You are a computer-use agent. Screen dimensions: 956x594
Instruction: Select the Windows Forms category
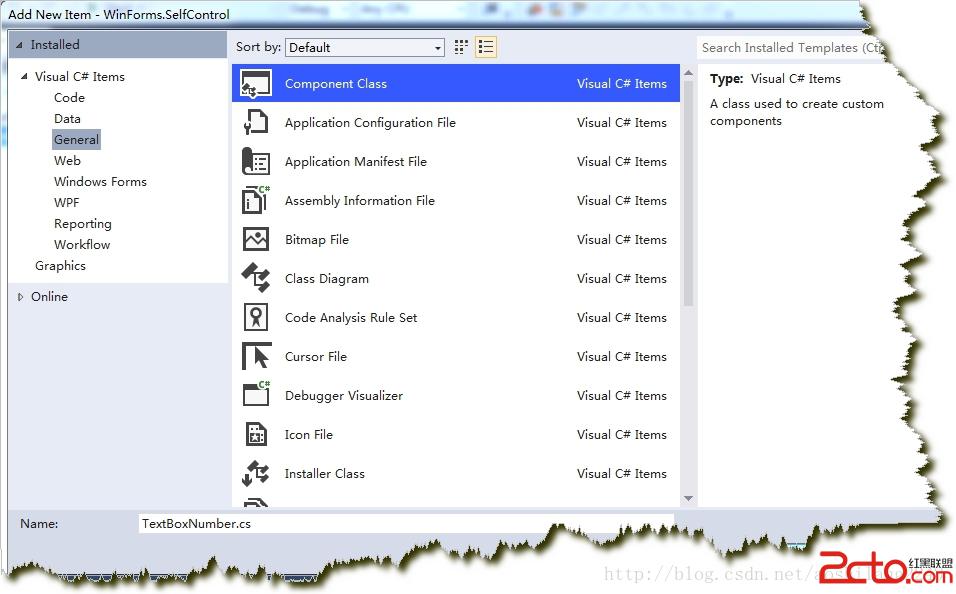click(100, 182)
